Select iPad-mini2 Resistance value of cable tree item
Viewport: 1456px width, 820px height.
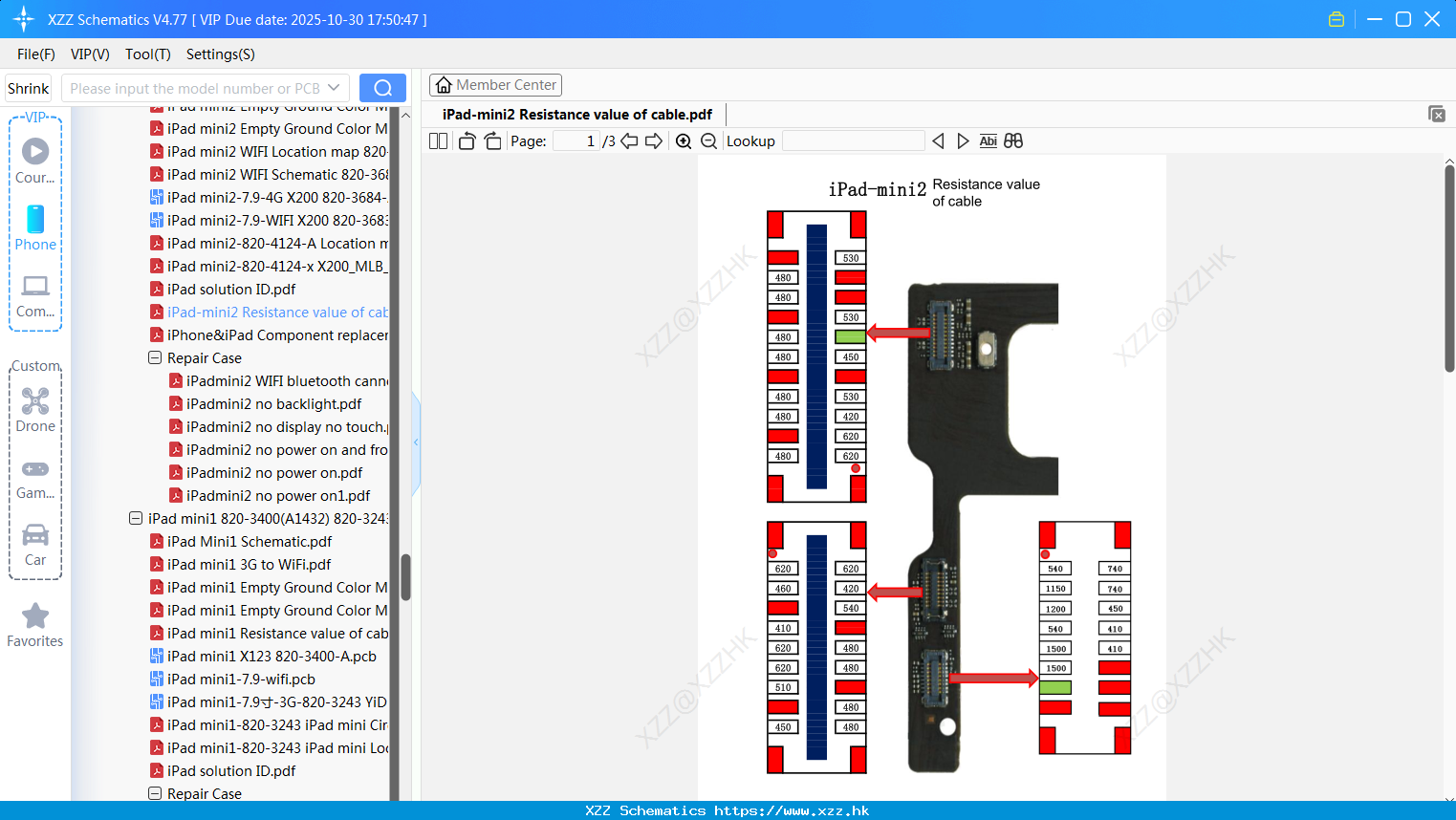pyautogui.click(x=269, y=312)
